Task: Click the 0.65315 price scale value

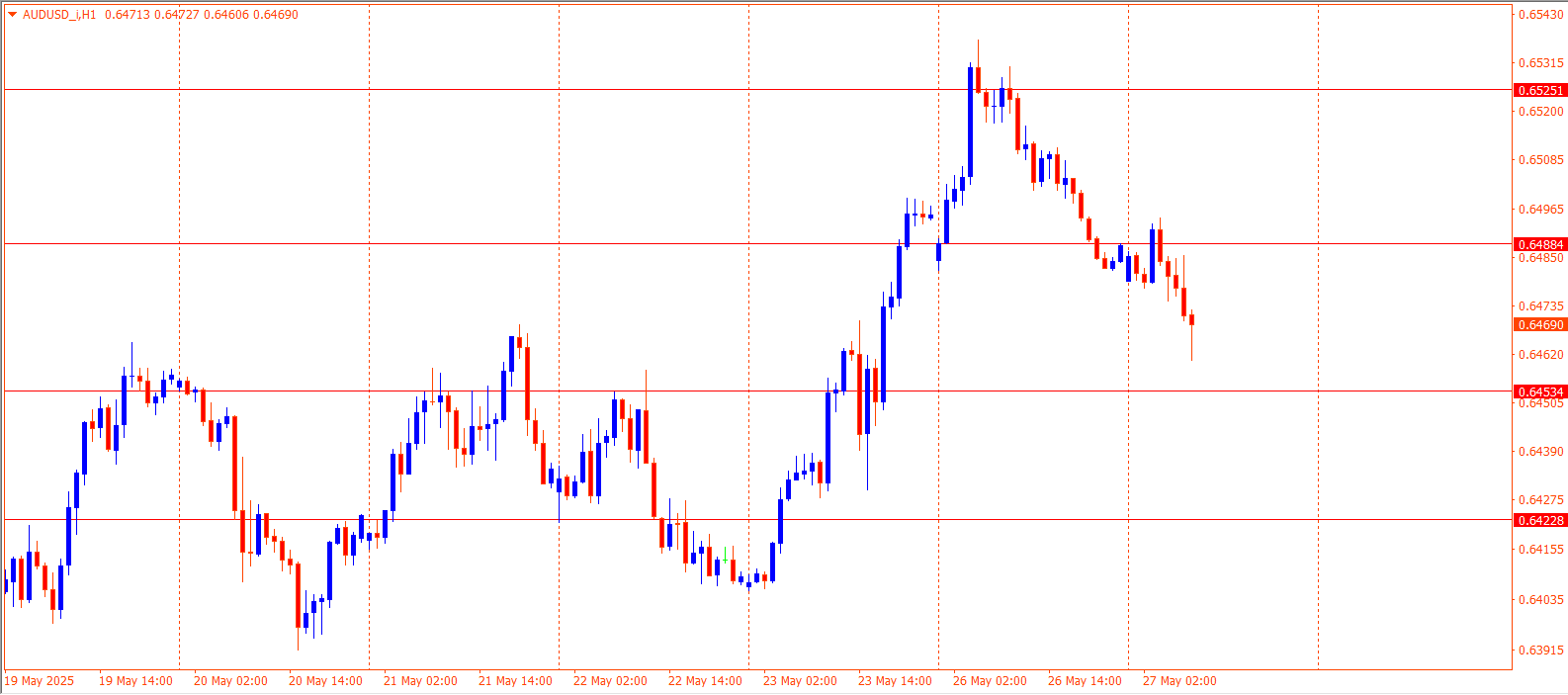Action: (1541, 63)
